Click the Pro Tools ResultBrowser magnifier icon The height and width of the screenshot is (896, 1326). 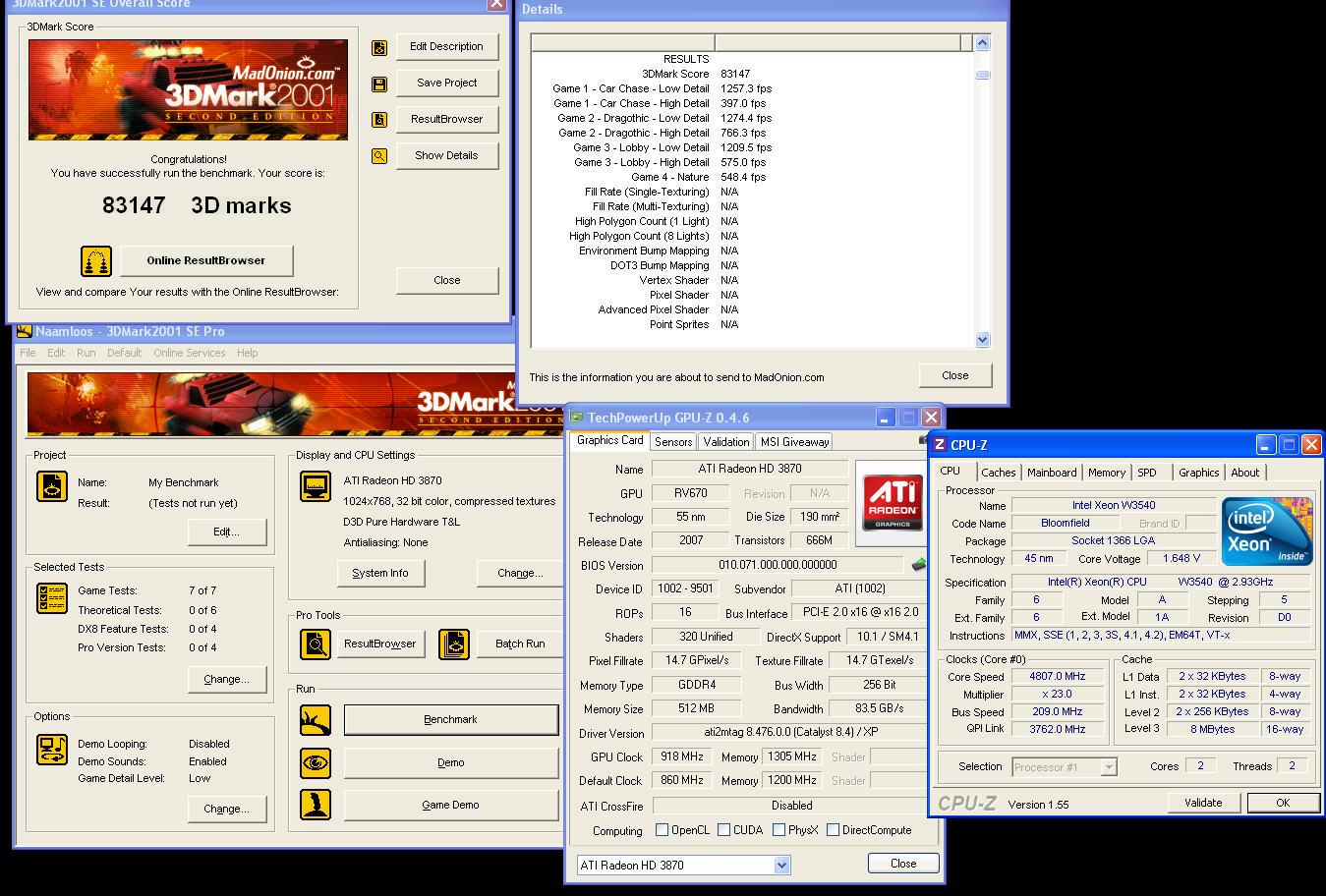coord(316,644)
